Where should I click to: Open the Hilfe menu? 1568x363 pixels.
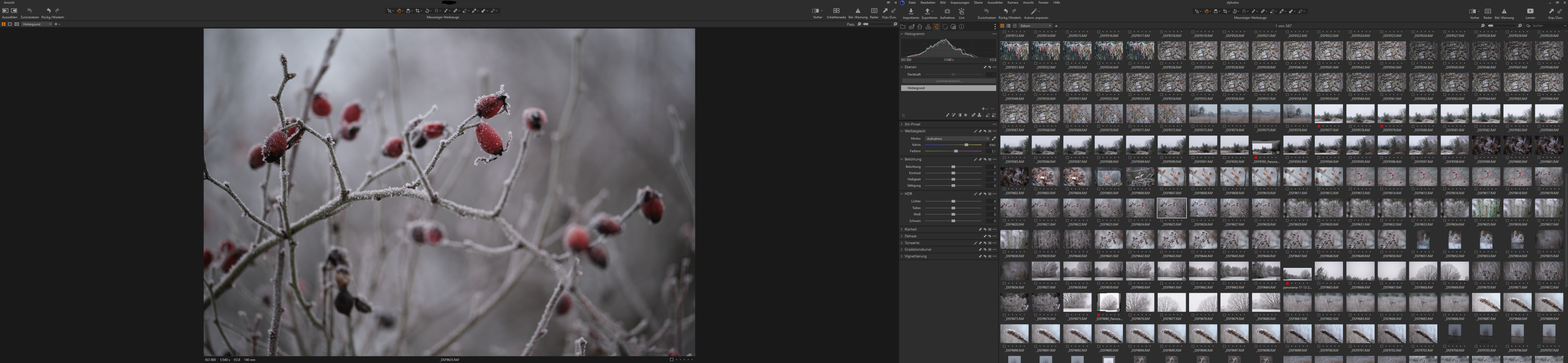[1057, 2]
